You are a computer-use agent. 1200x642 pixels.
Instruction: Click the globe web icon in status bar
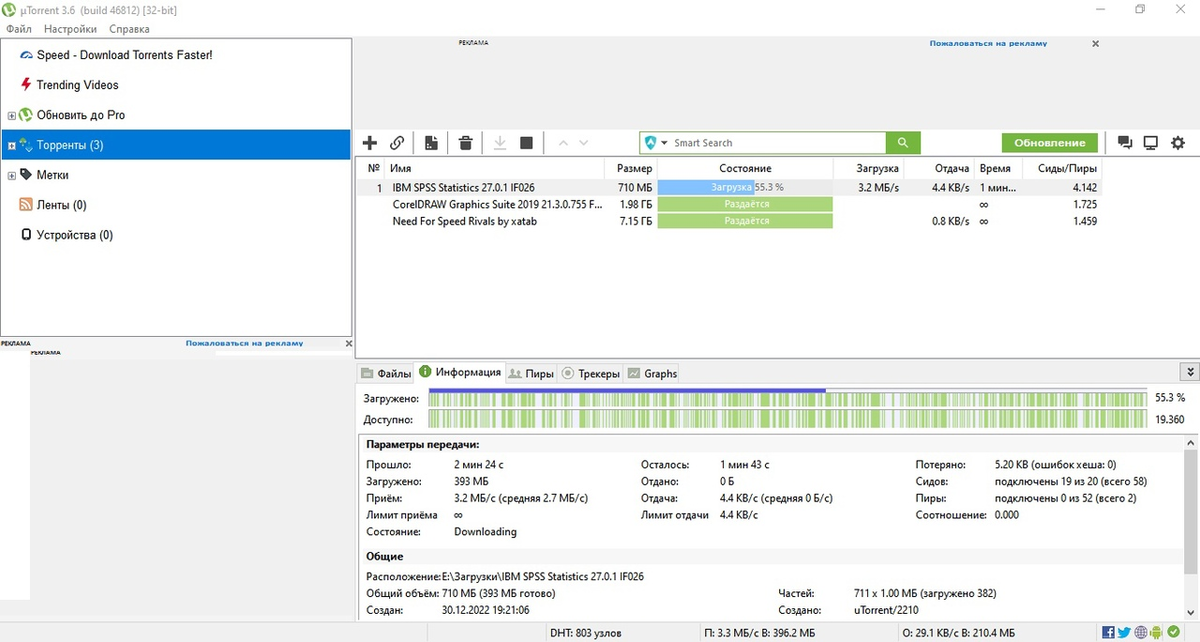coord(1140,632)
